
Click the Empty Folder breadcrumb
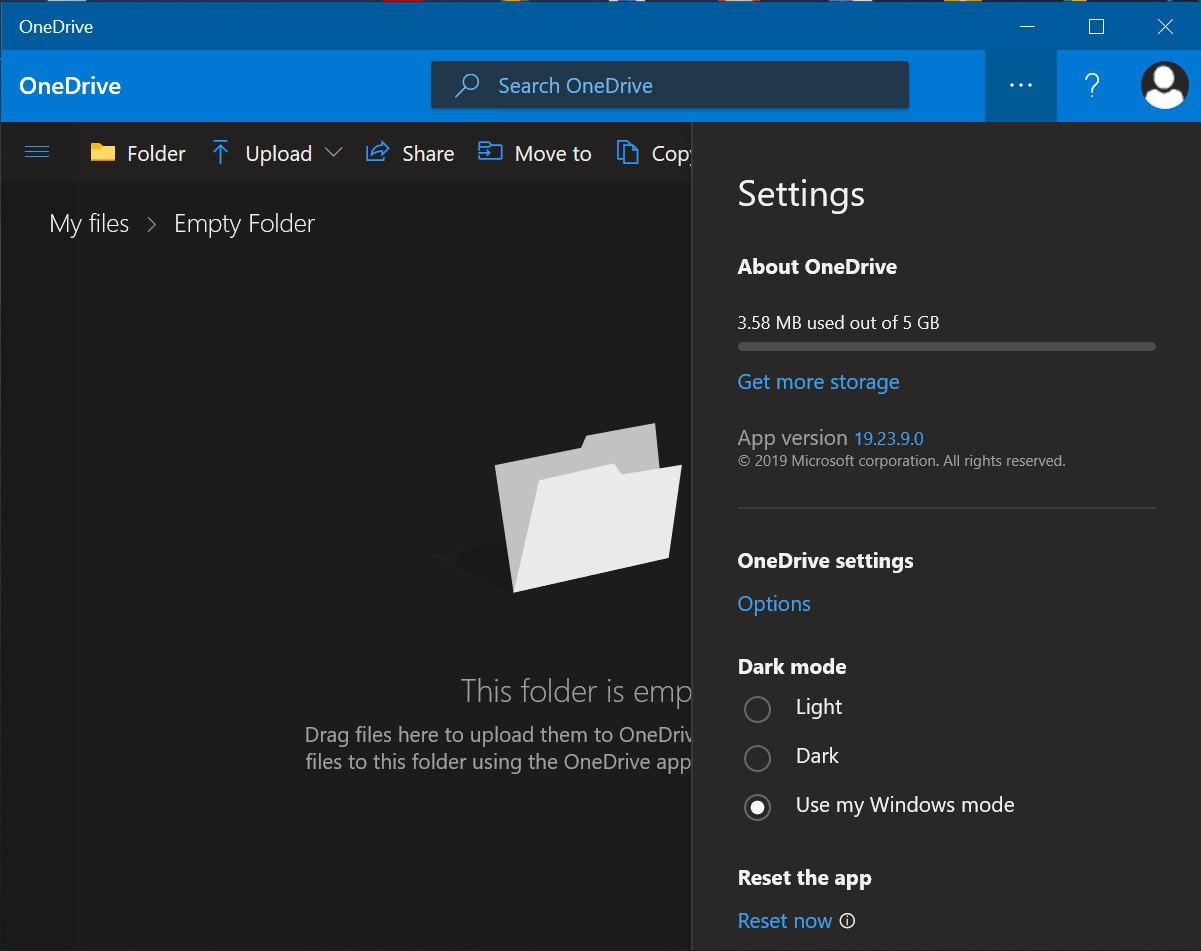coord(244,224)
